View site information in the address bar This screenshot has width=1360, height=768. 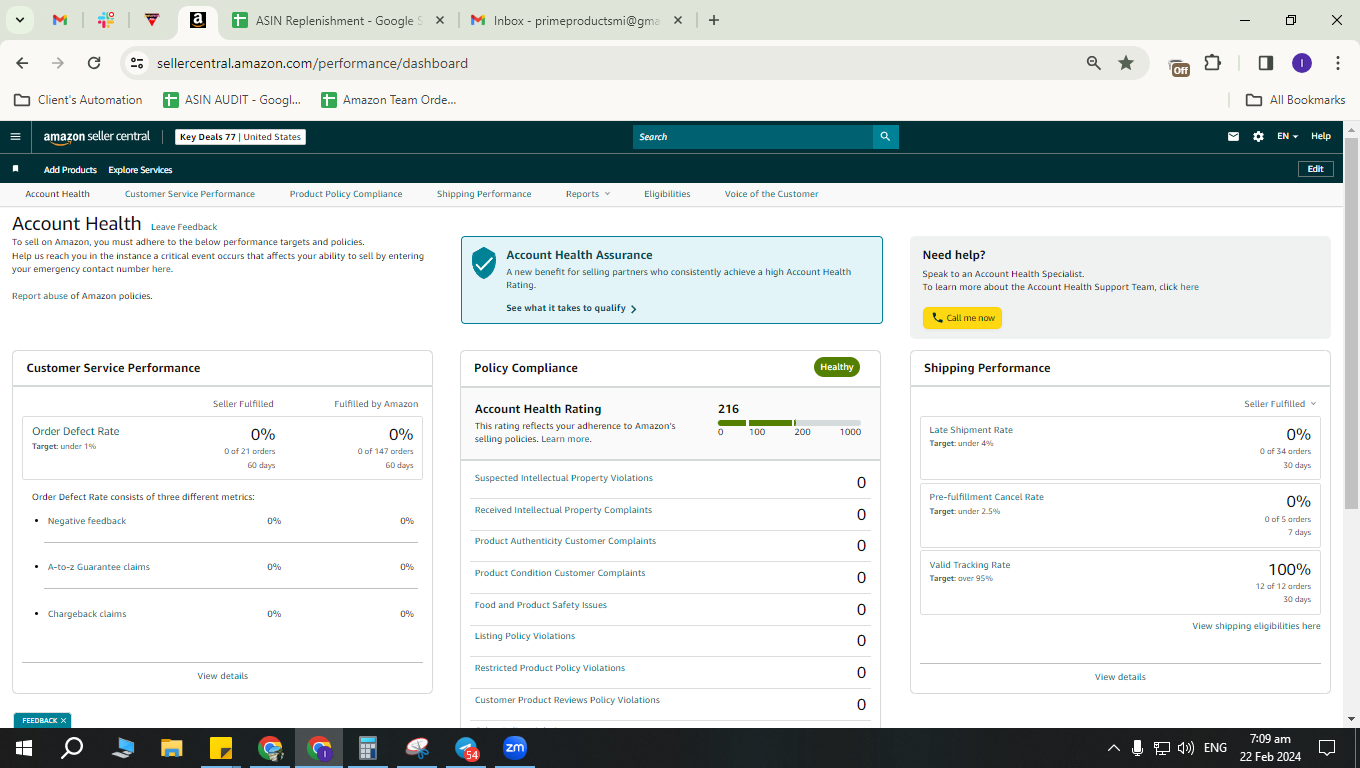click(138, 63)
